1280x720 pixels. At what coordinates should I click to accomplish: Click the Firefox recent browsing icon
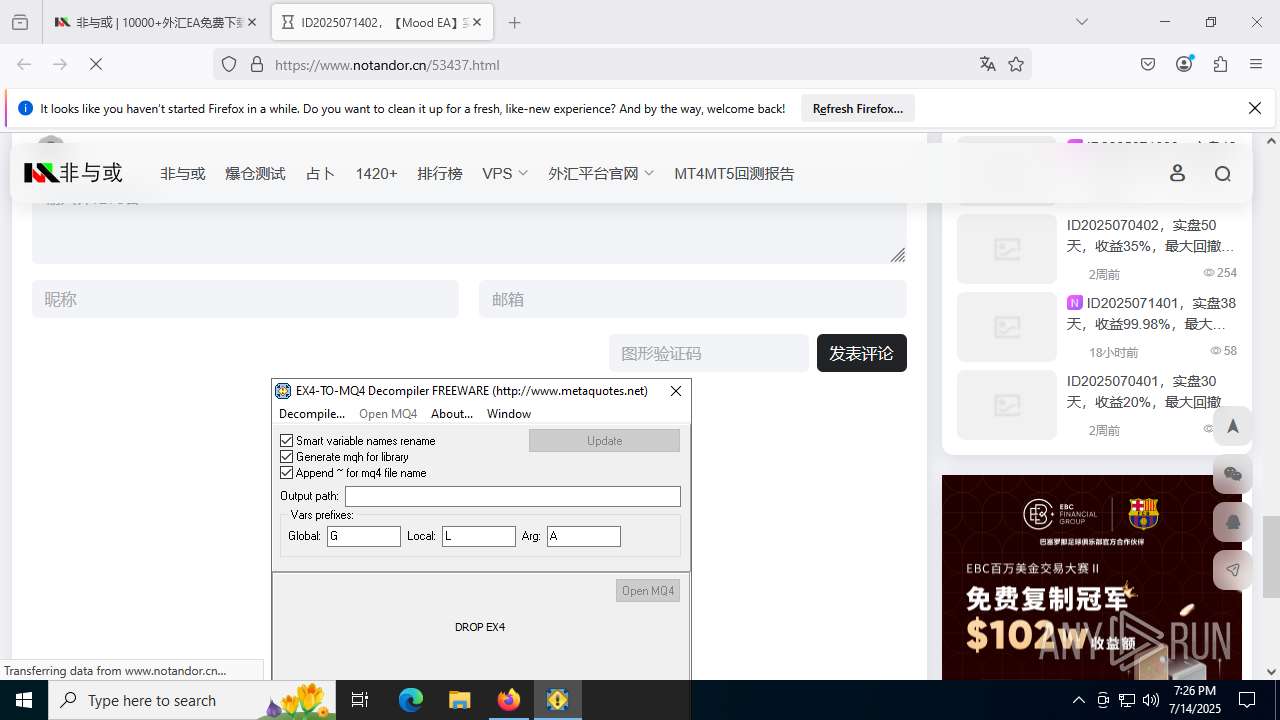click(20, 22)
